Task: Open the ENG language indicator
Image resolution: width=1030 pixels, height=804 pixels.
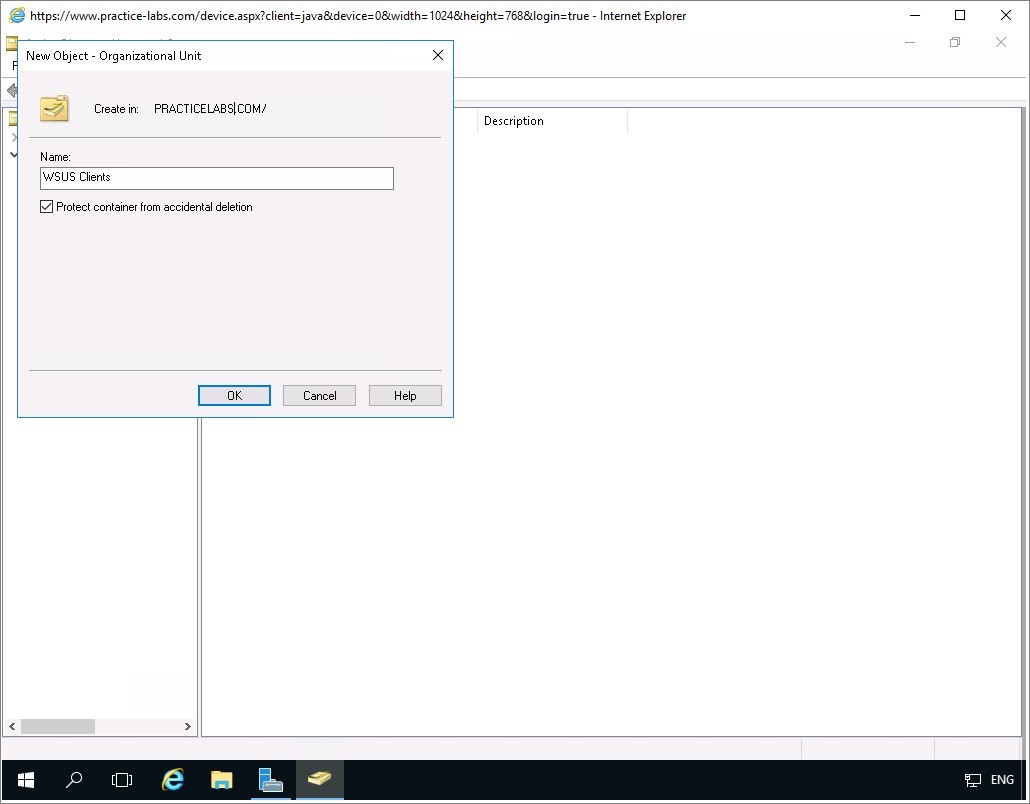Action: pos(1001,780)
